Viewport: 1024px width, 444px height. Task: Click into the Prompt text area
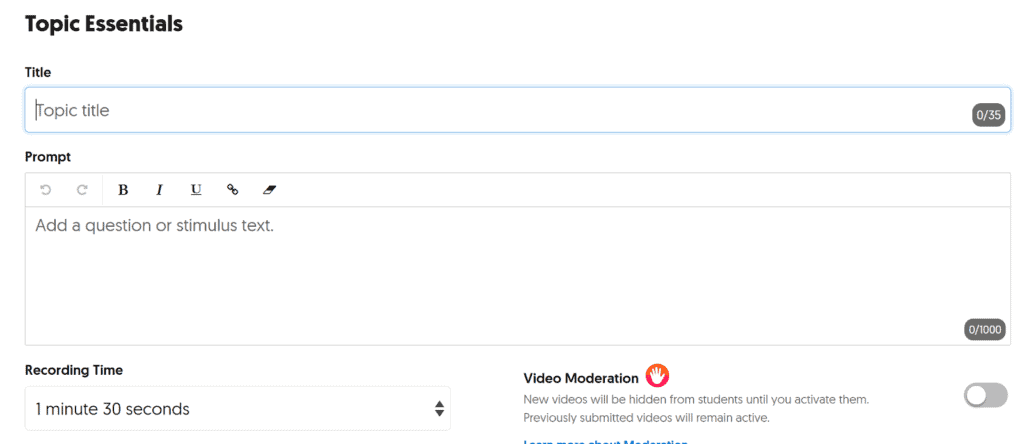pos(518,276)
